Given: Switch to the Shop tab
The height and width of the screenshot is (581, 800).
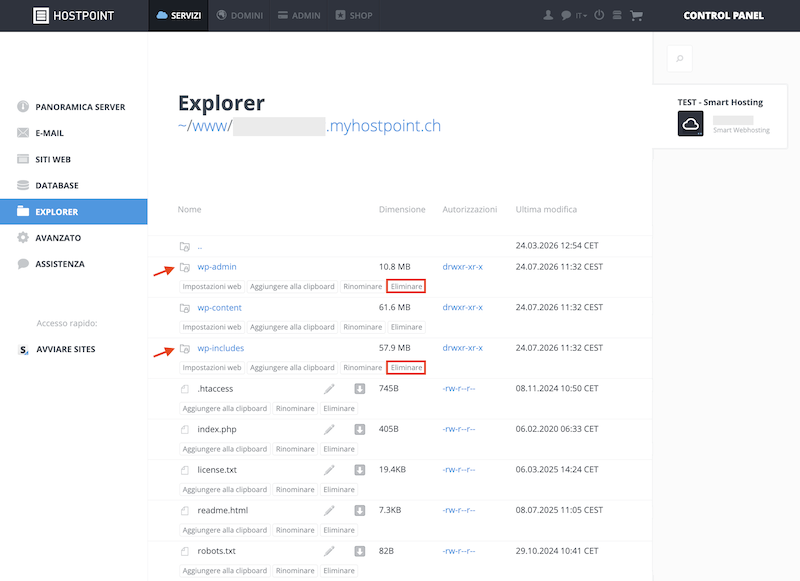Looking at the screenshot, I should click(354, 16).
